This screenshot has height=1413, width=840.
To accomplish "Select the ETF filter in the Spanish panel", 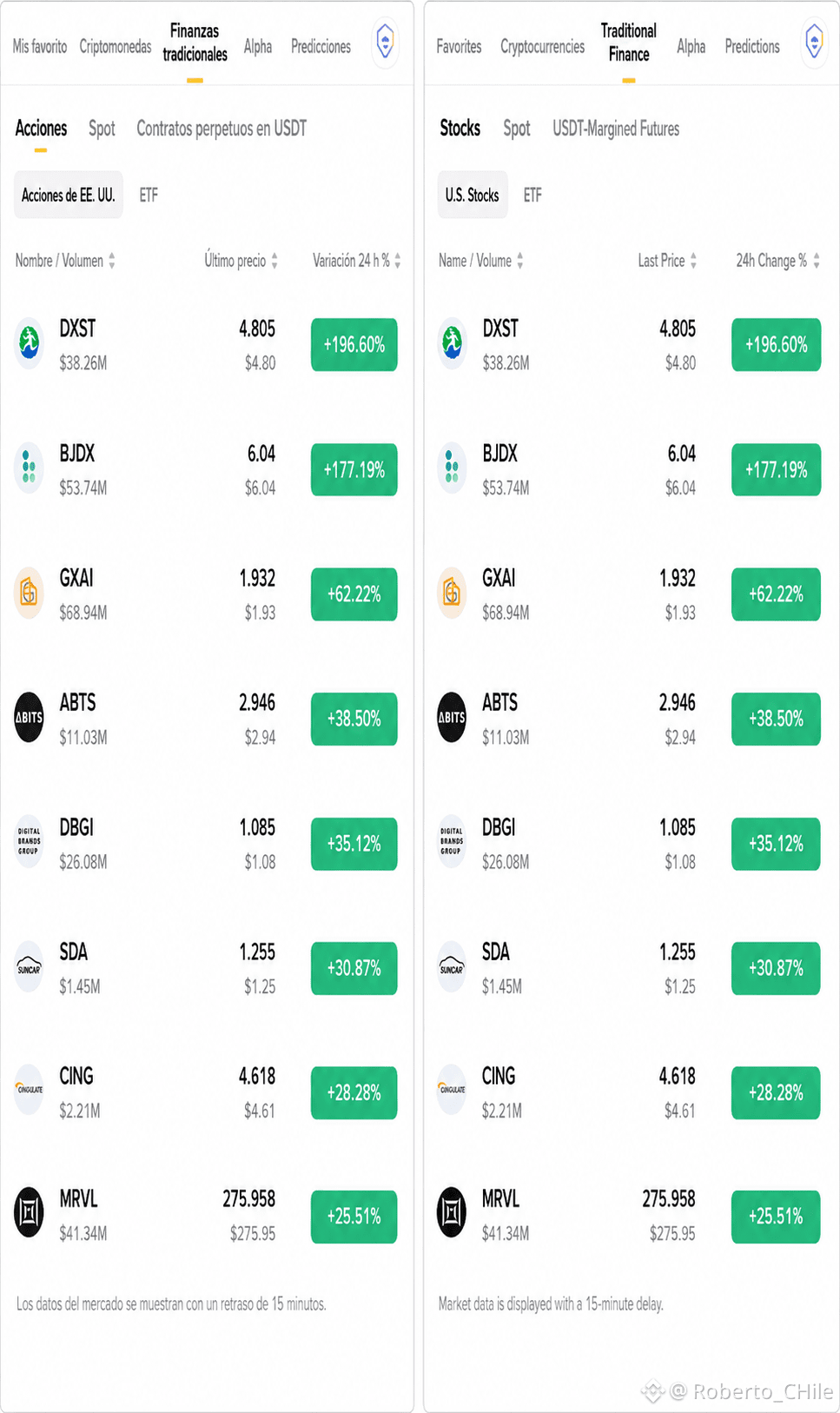I will [149, 196].
